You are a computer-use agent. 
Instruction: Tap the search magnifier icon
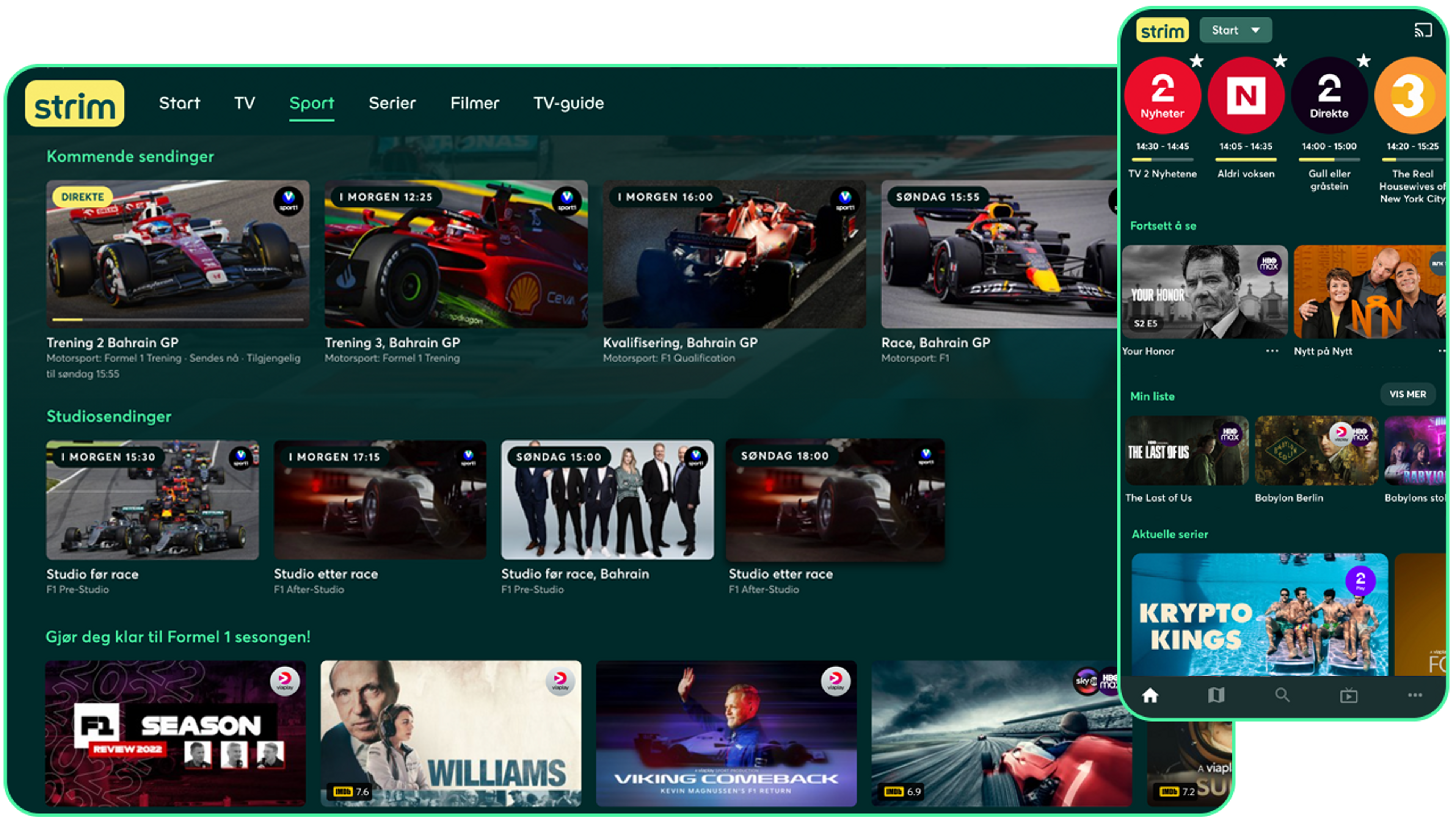[x=1282, y=695]
